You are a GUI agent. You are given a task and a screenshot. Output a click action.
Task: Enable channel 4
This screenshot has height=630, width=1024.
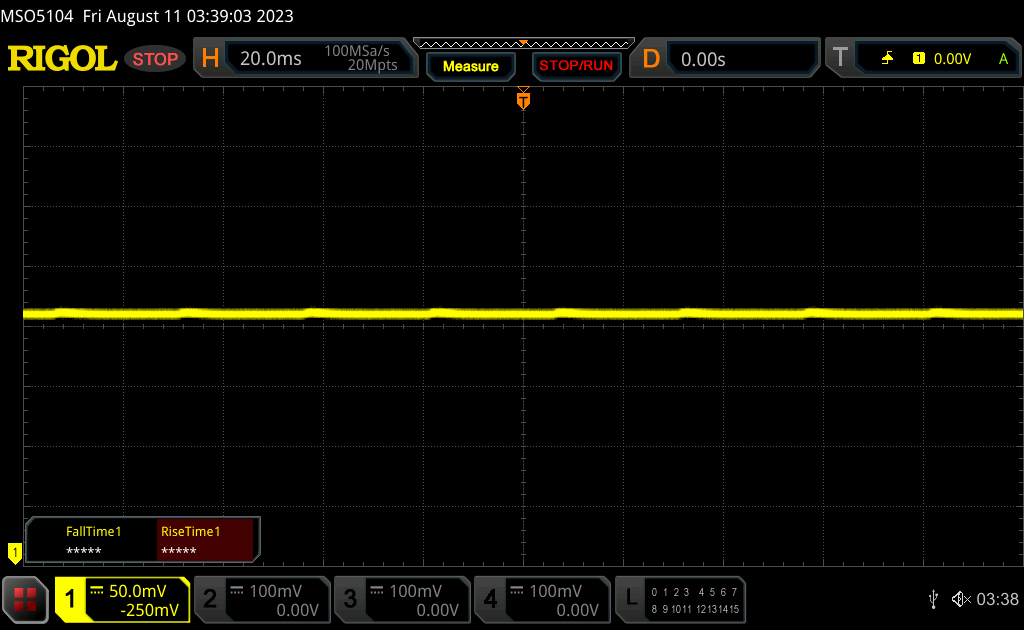[541, 599]
